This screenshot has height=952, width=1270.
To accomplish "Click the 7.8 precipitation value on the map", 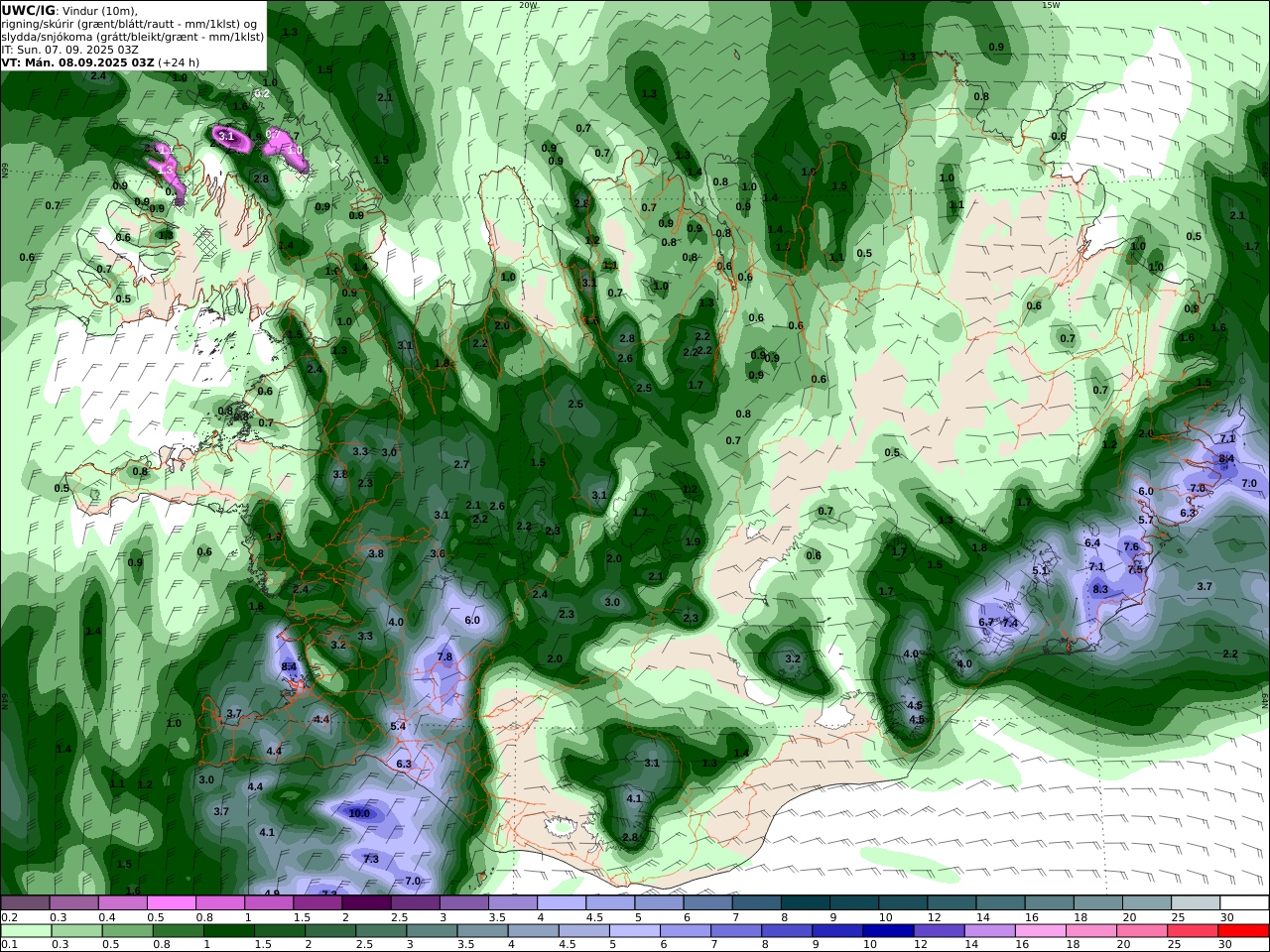I will tap(444, 656).
